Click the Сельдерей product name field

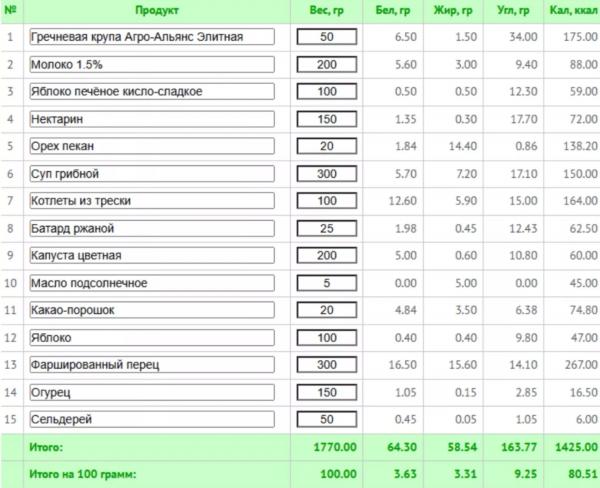tap(152, 419)
